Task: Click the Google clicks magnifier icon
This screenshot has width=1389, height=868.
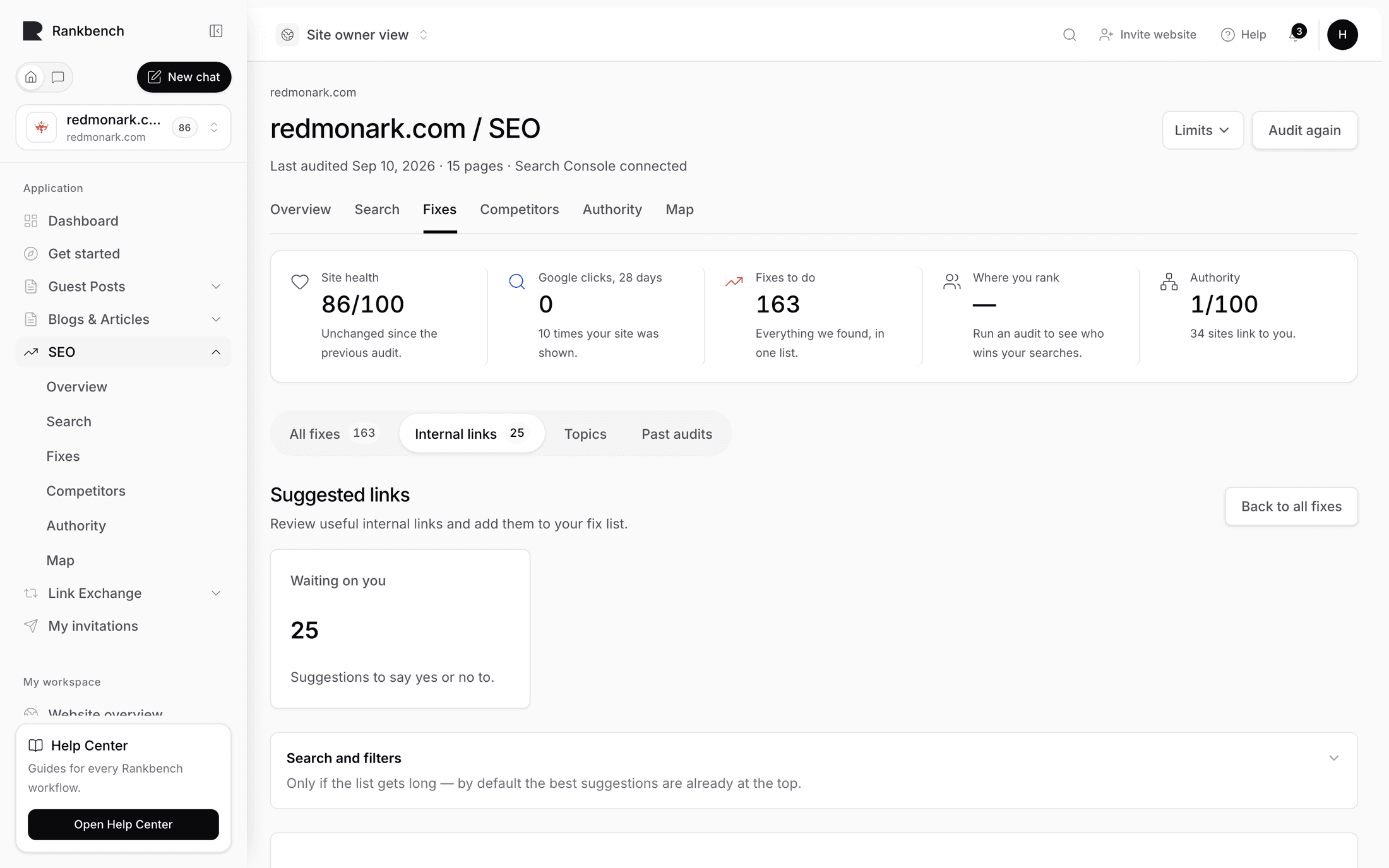Action: click(517, 282)
